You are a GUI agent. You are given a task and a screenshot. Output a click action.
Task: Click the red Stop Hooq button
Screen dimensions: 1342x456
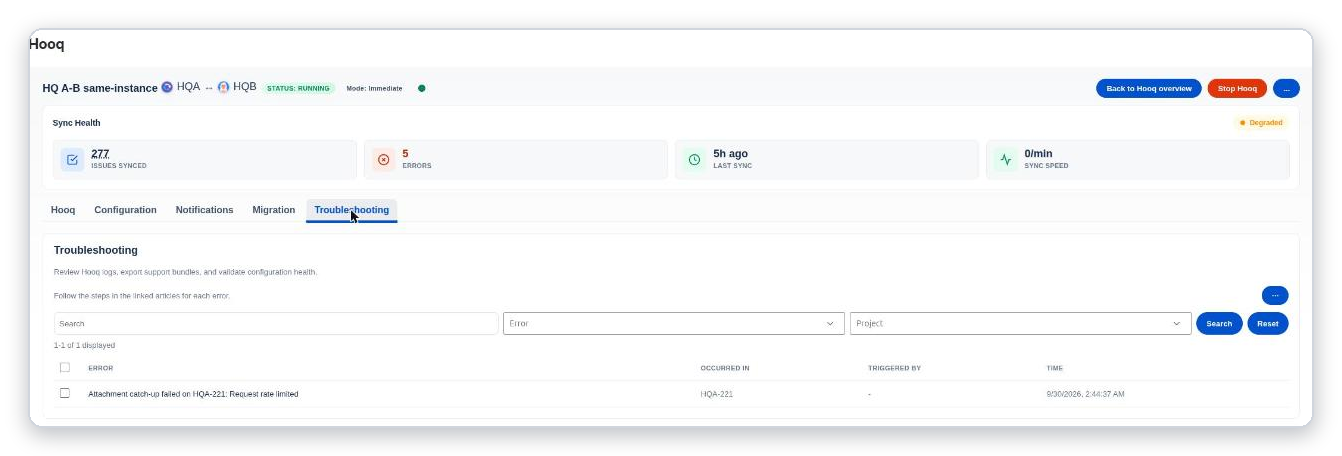click(x=1237, y=88)
